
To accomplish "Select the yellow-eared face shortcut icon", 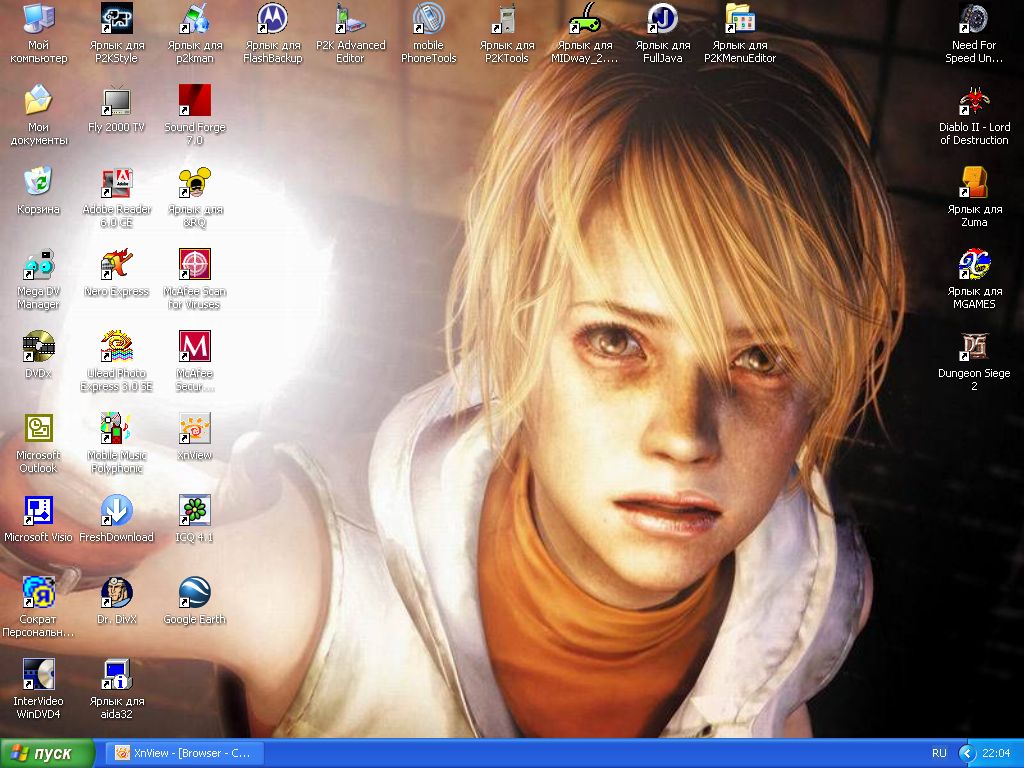I will click(195, 182).
